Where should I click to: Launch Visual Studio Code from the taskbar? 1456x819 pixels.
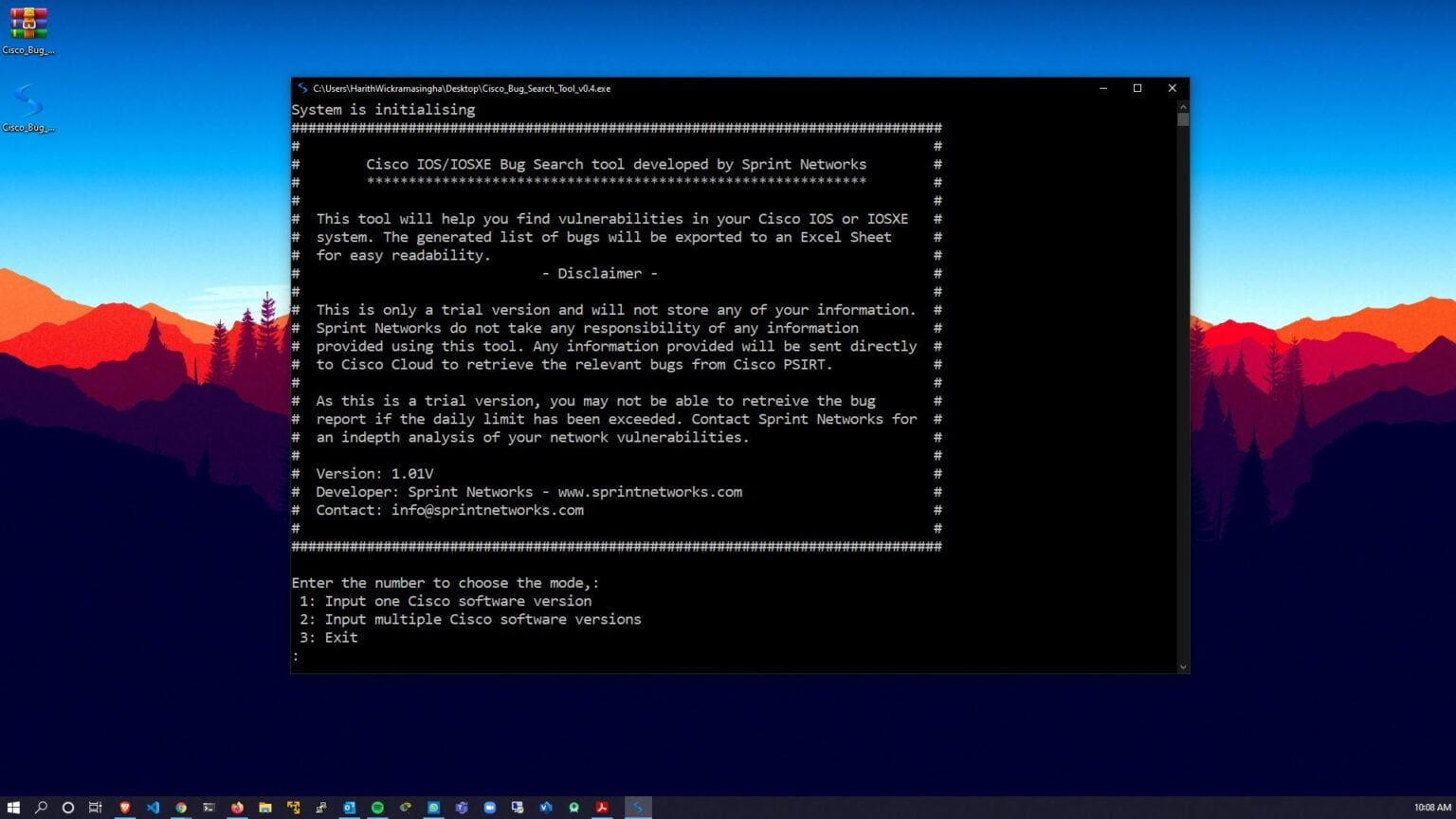tap(155, 808)
